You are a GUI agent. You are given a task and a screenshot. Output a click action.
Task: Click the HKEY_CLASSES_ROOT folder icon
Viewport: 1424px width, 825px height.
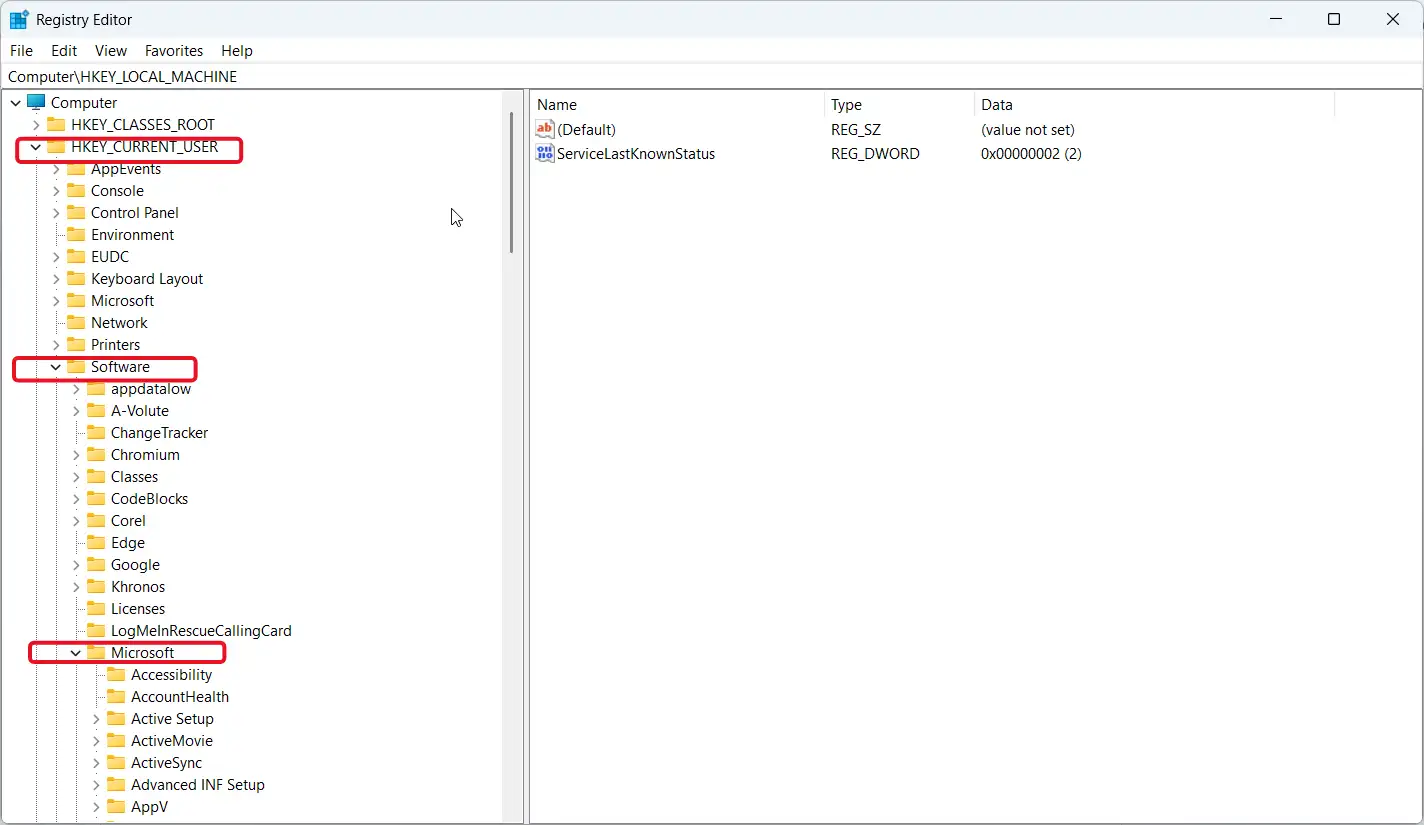56,124
